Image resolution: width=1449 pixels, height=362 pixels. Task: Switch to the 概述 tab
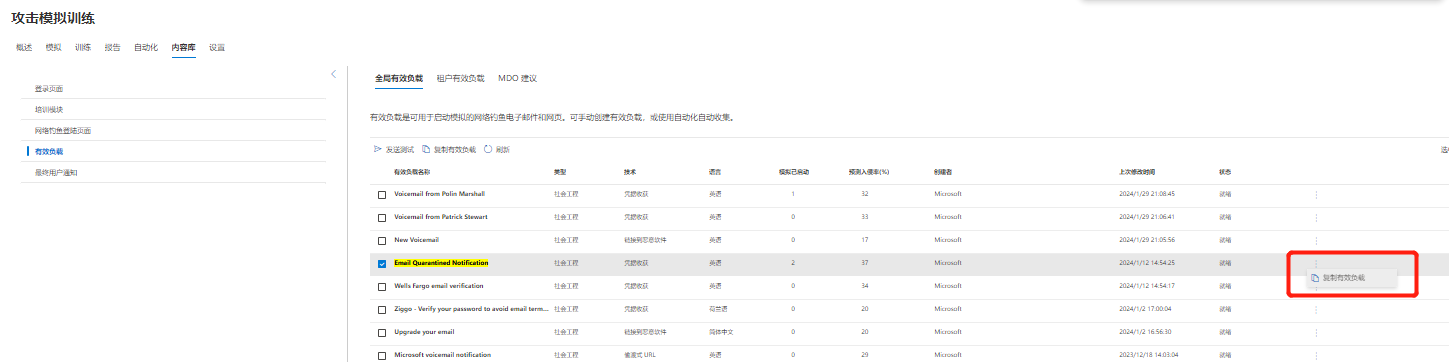tap(25, 47)
